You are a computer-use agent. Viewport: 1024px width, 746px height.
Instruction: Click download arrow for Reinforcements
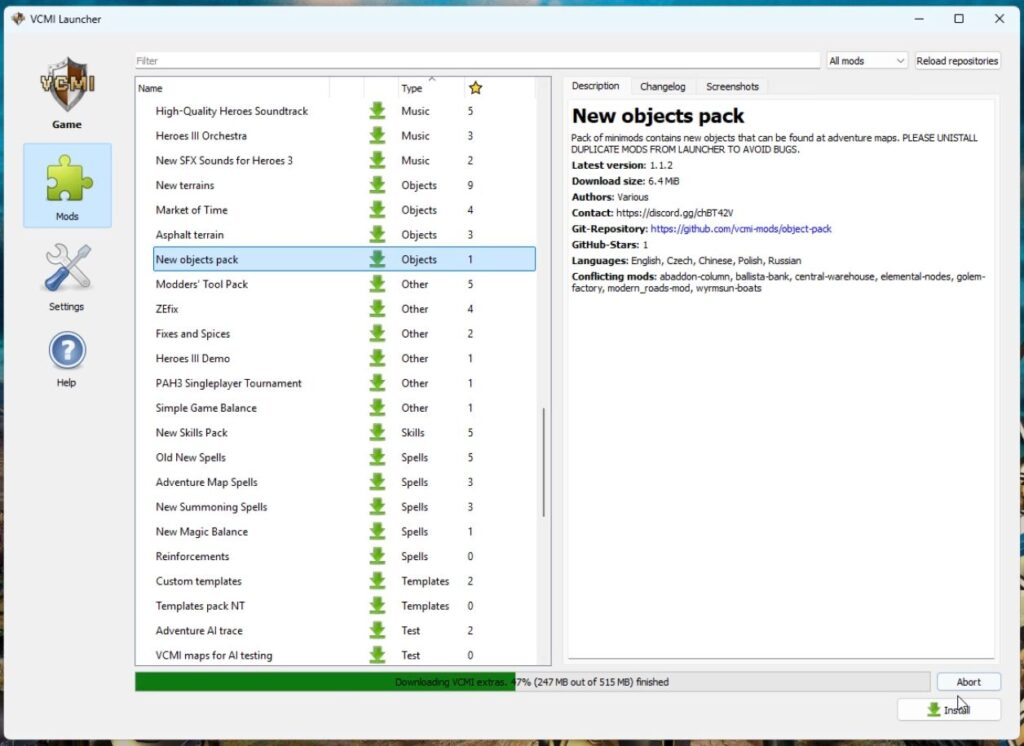(377, 557)
